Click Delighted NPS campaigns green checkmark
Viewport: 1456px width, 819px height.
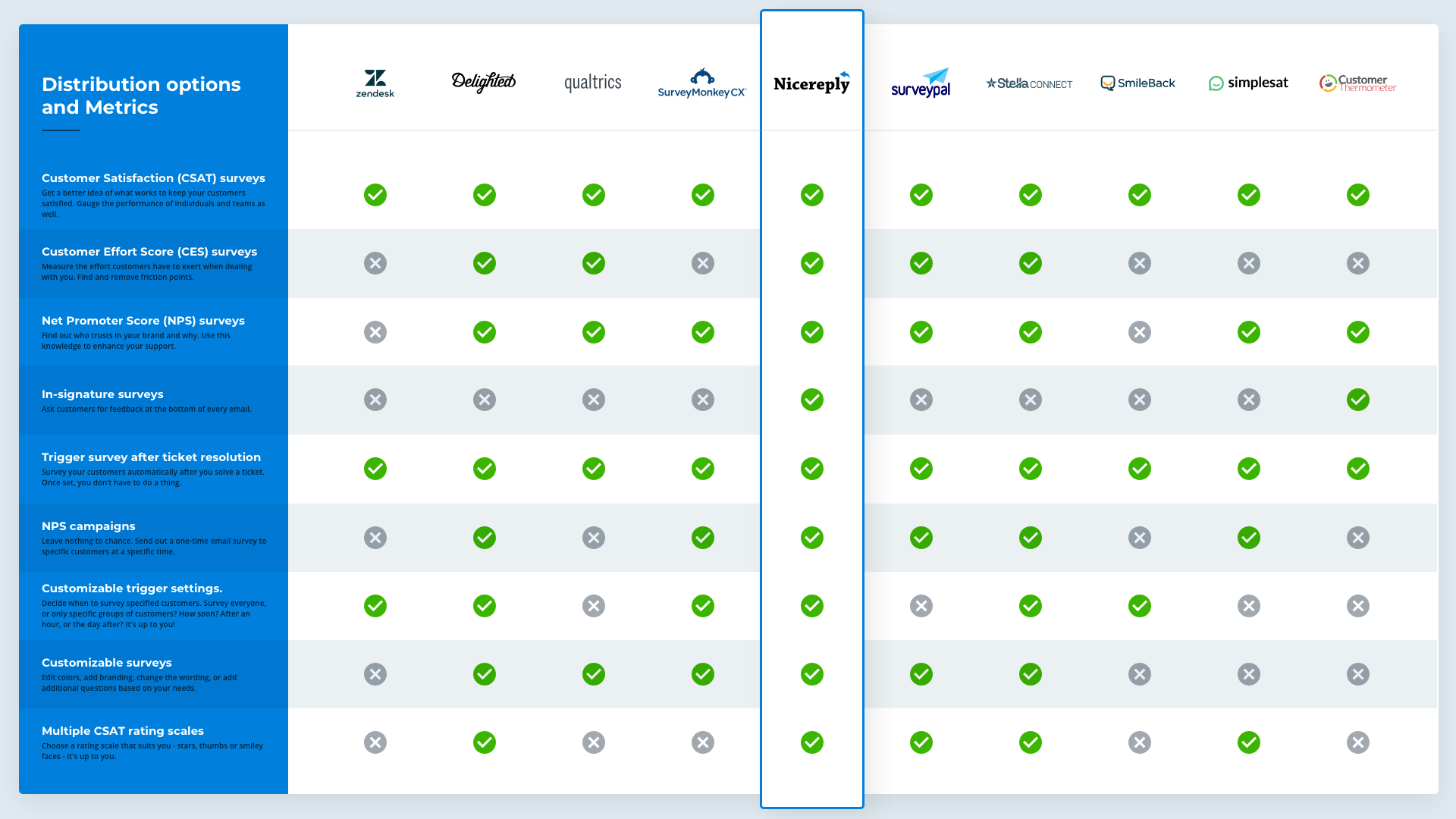coord(484,537)
